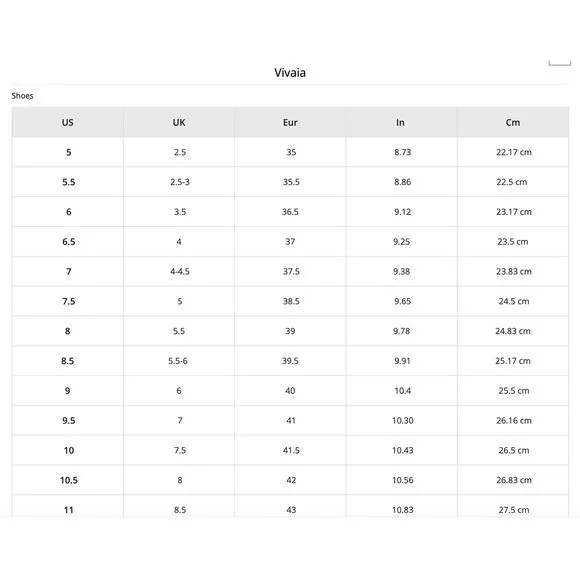Select the UK 4-4.5 cell

point(179,271)
